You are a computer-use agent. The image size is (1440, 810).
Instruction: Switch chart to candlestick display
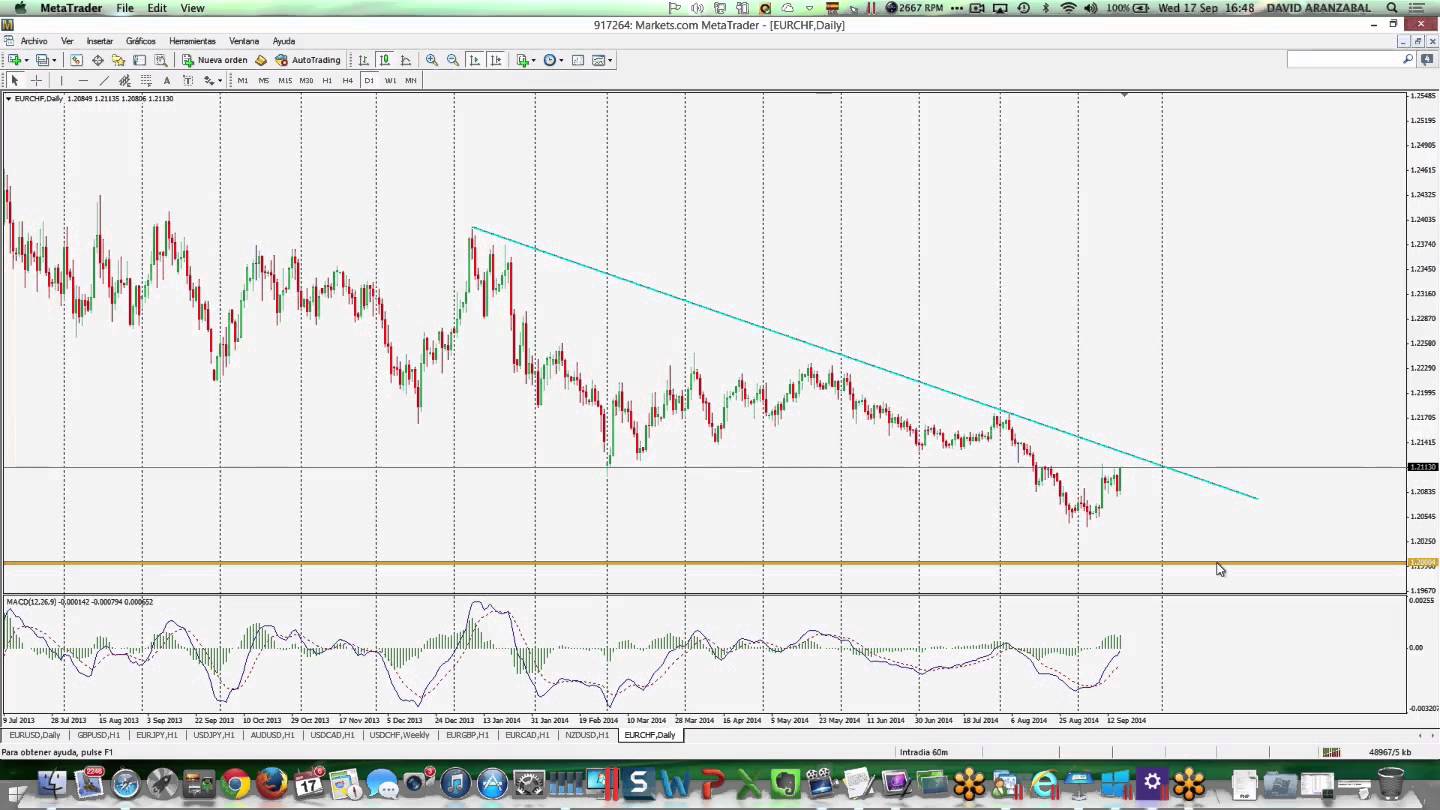[384, 60]
